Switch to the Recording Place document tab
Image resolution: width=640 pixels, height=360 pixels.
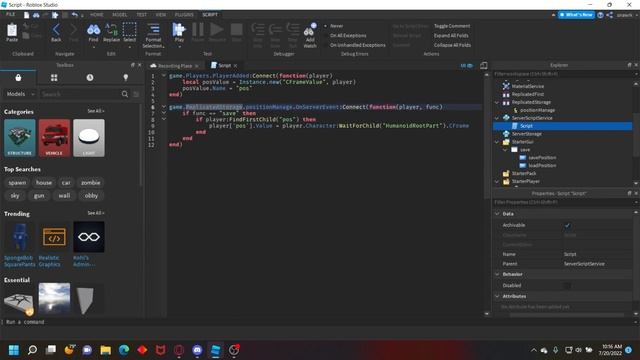click(175, 66)
